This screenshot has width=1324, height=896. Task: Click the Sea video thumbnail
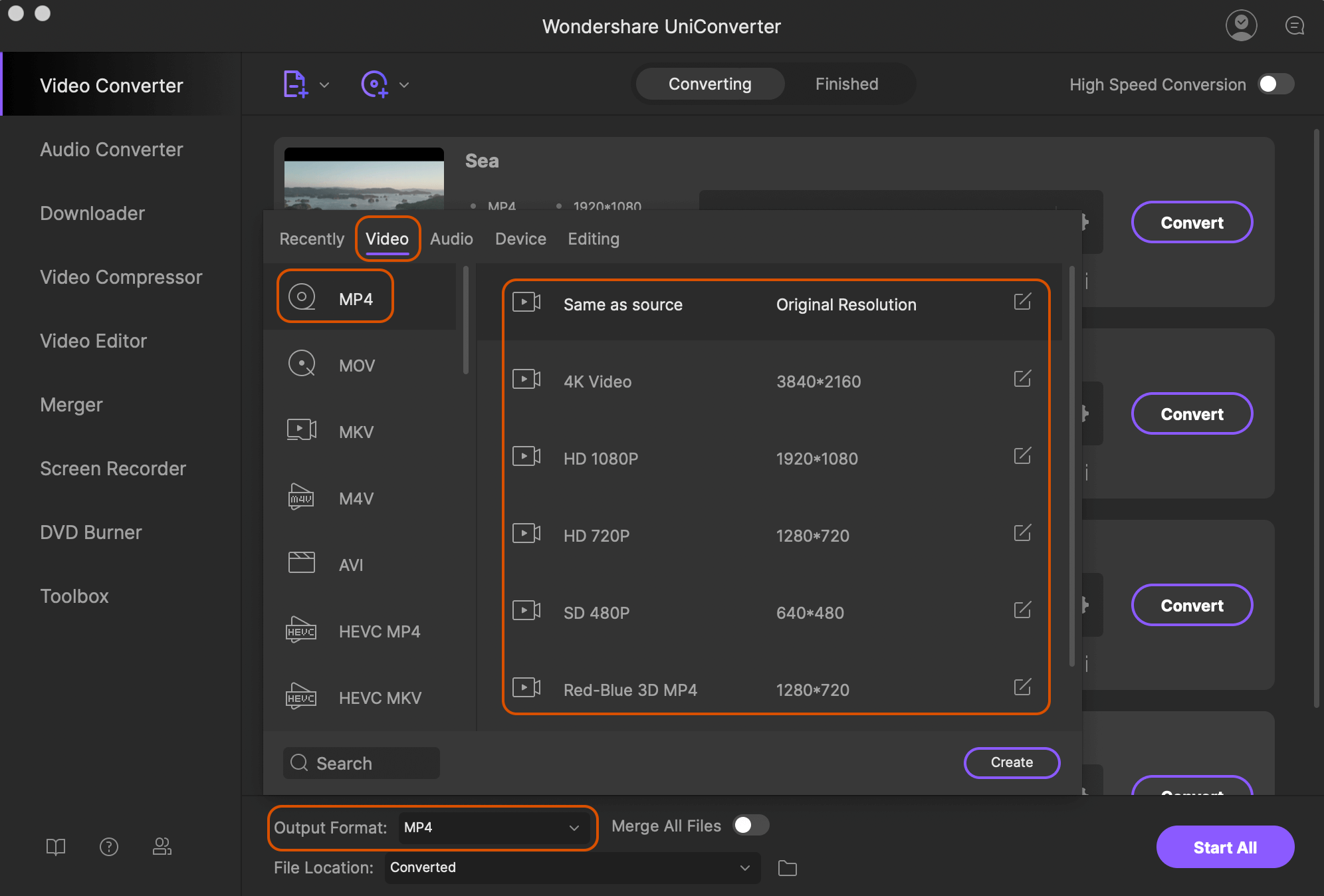364,178
